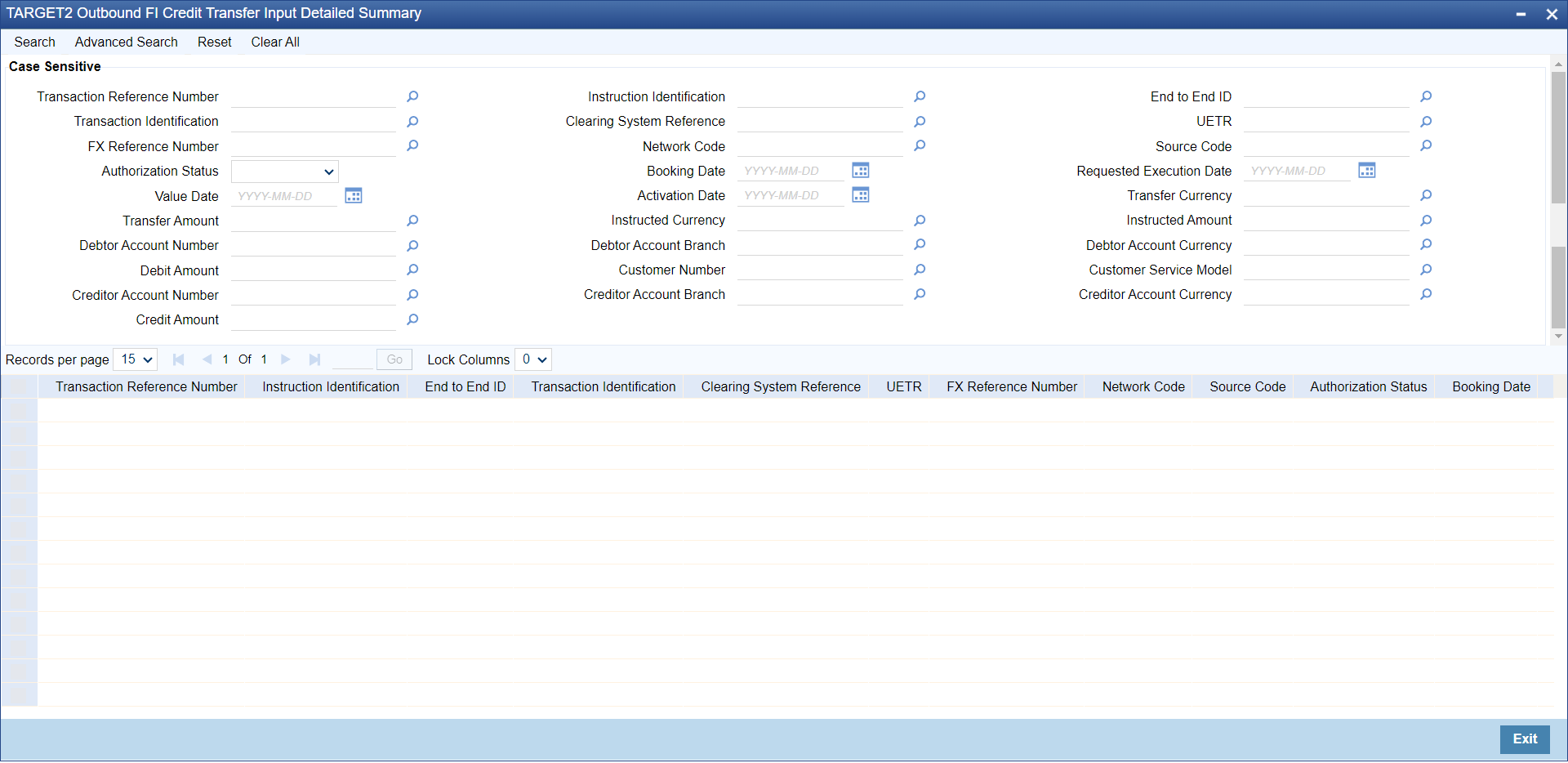The height and width of the screenshot is (763, 1568).
Task: Open lookup for Transfer Currency
Action: point(1426,195)
